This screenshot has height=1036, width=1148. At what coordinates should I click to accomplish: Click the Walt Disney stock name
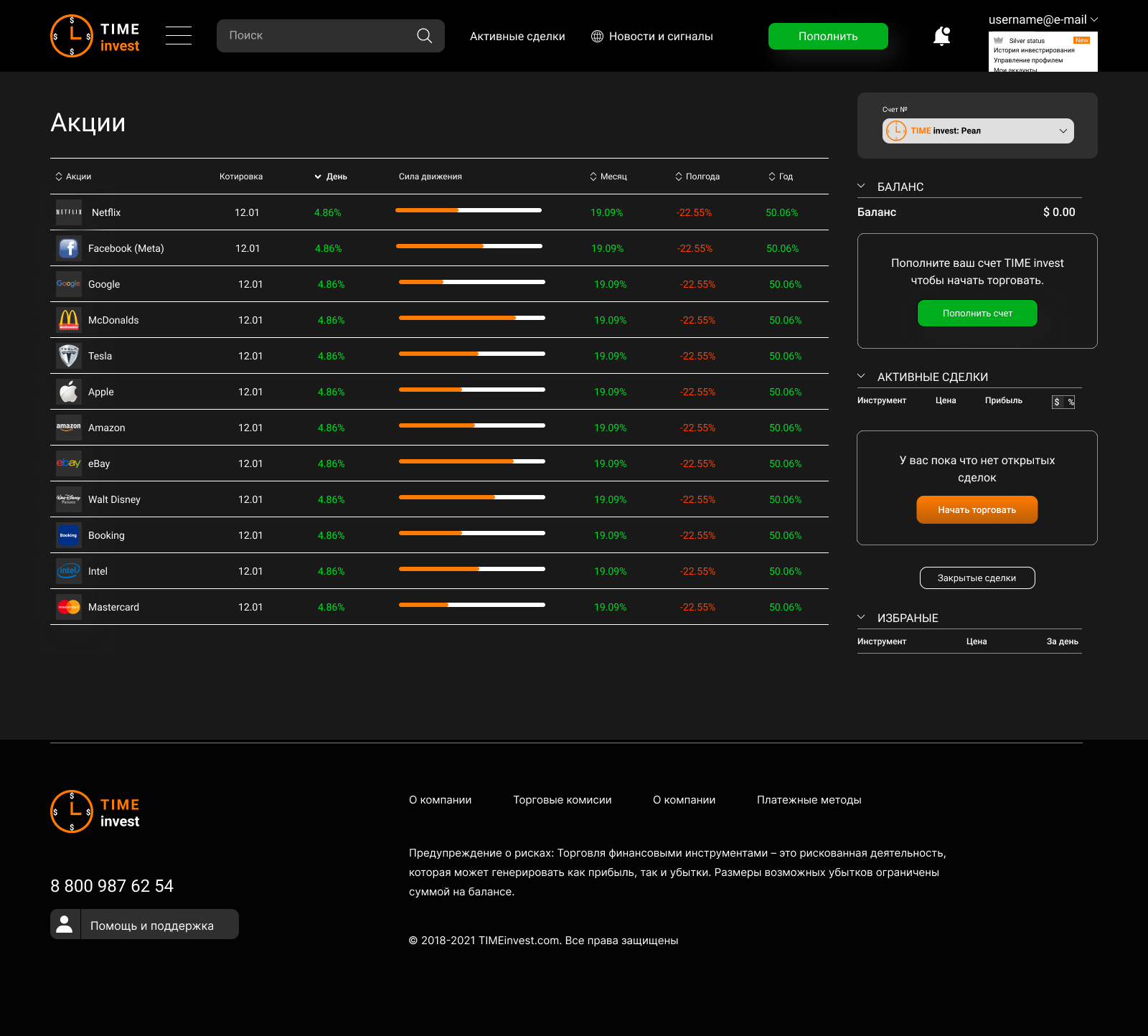point(114,499)
